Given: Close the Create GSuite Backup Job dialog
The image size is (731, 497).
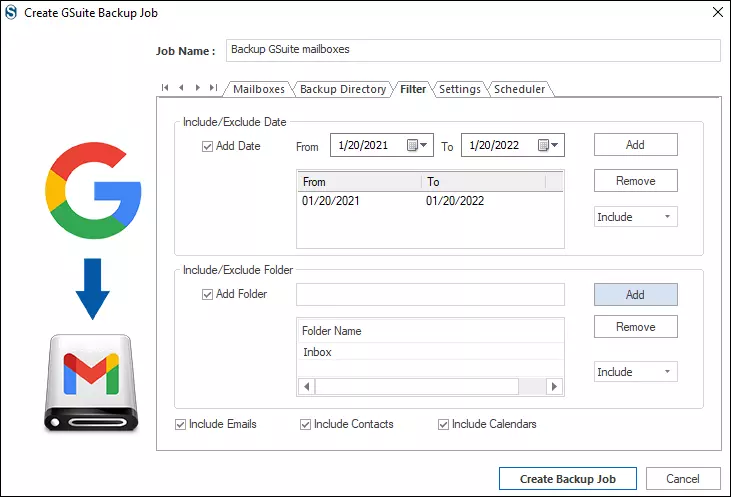Looking at the screenshot, I should [x=717, y=12].
